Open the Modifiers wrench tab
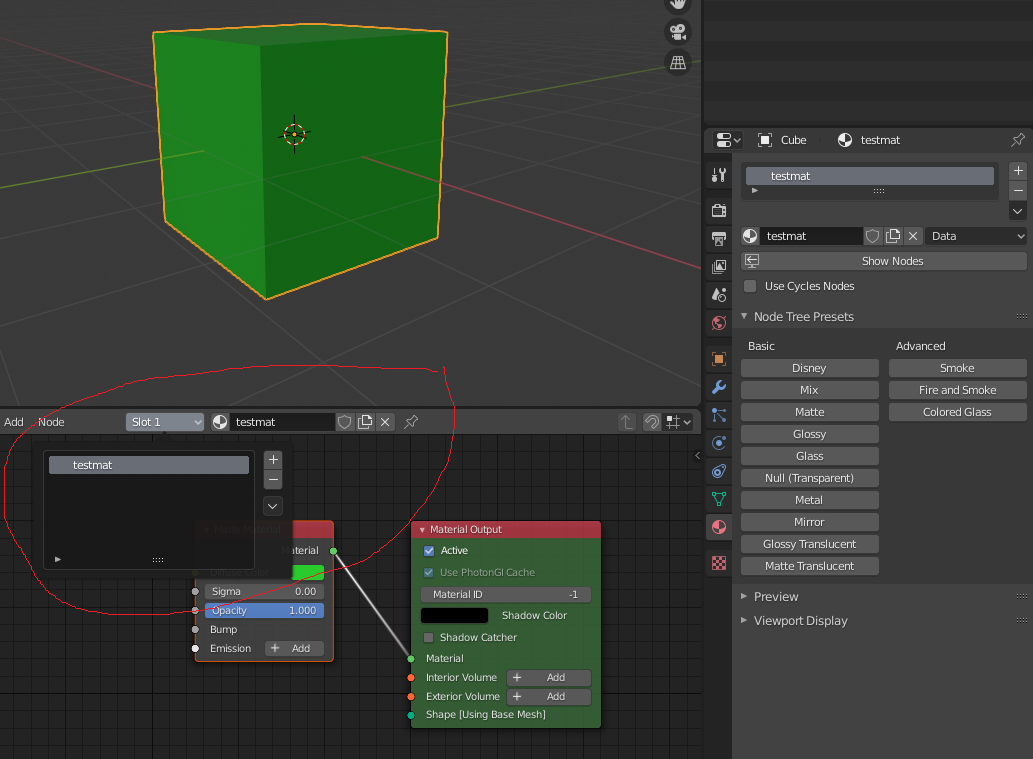Viewport: 1033px width, 759px height. [x=718, y=387]
